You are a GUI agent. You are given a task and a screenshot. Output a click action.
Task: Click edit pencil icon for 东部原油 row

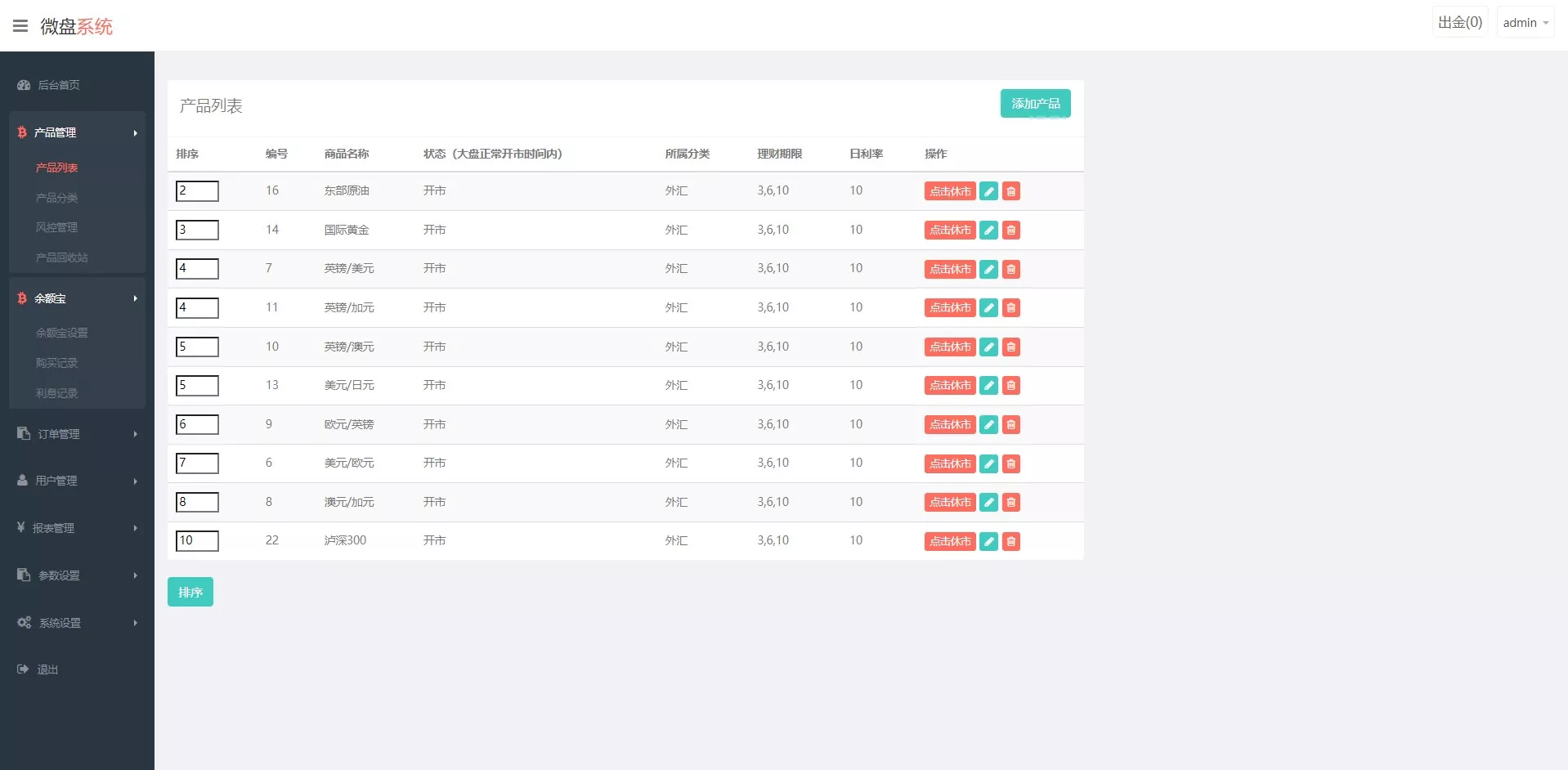(988, 191)
